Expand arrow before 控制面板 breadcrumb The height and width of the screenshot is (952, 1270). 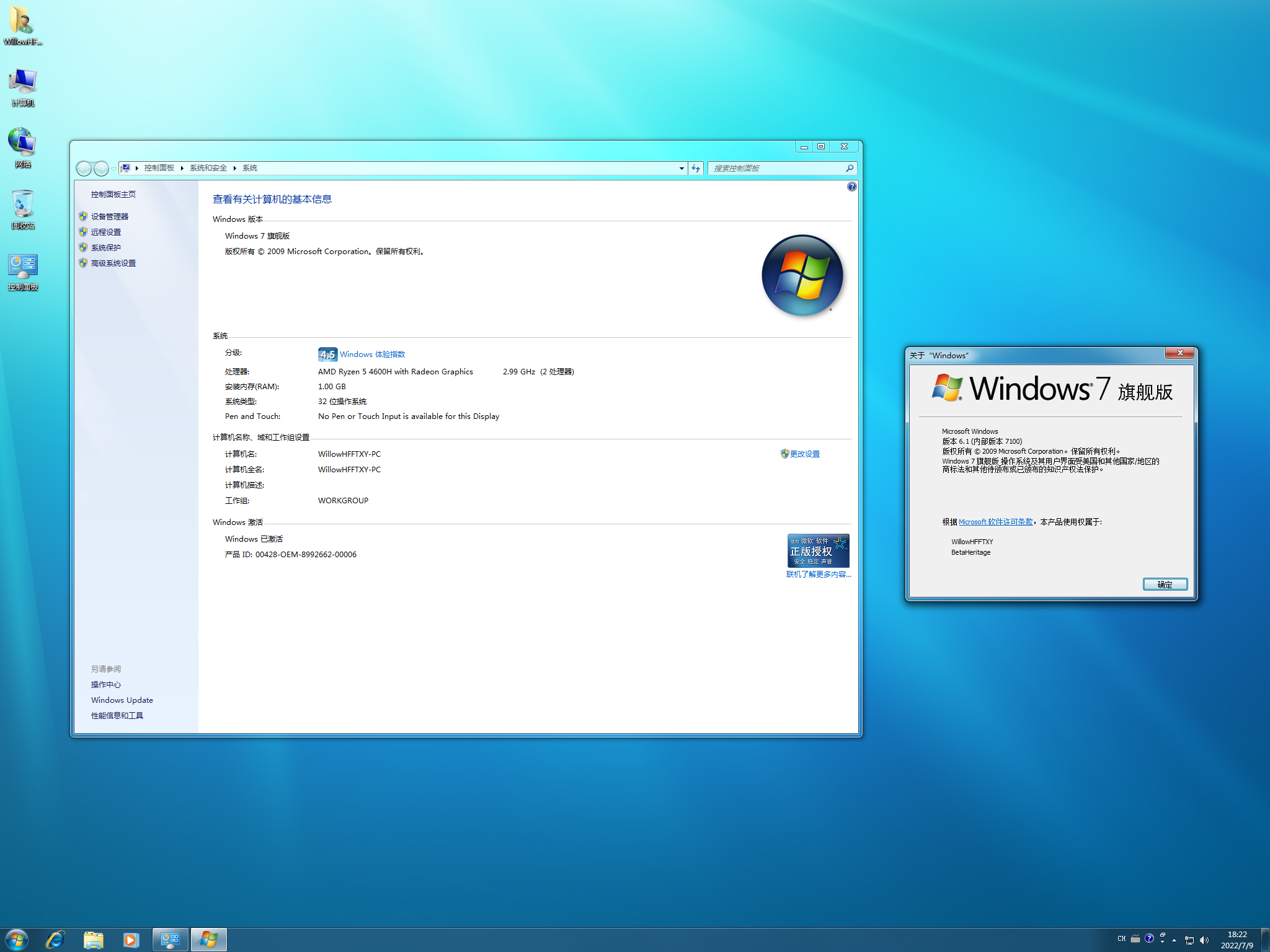click(137, 168)
